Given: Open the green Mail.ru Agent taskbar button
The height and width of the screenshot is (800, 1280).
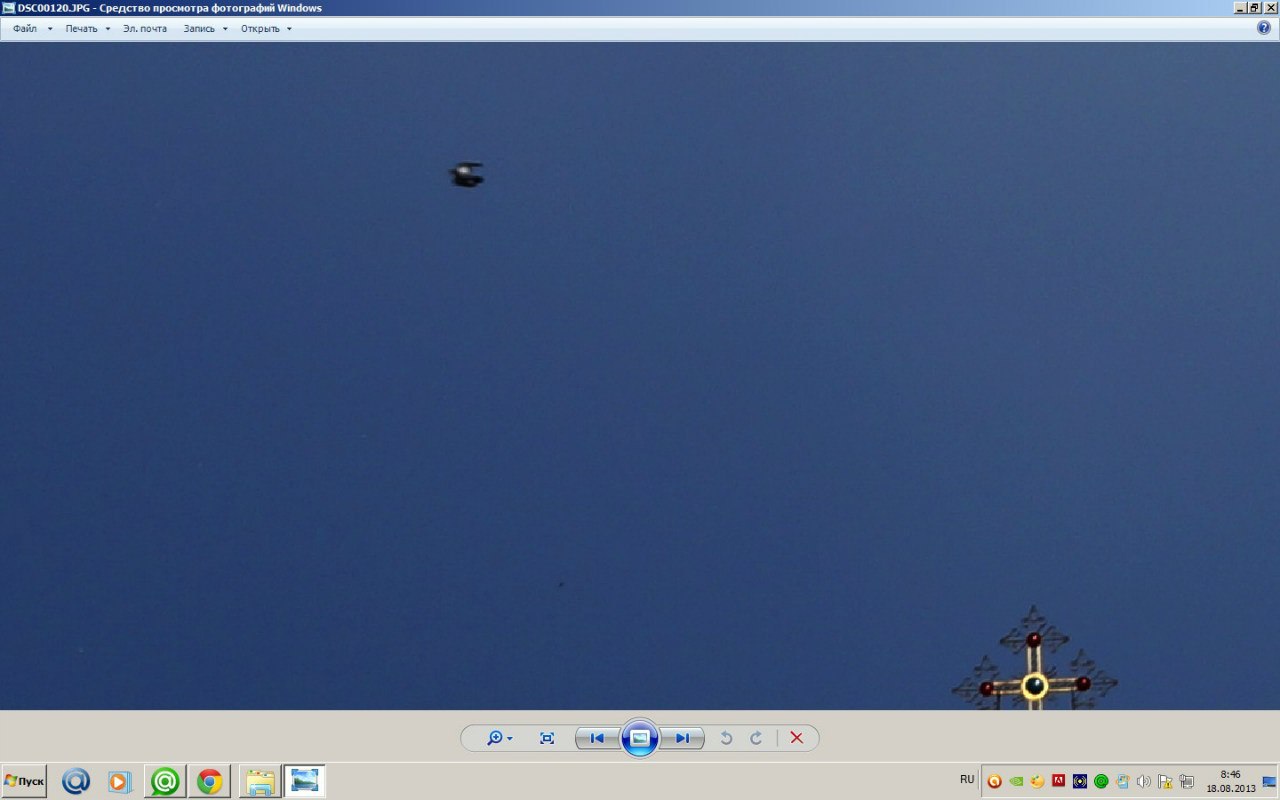Looking at the screenshot, I should click(x=165, y=781).
